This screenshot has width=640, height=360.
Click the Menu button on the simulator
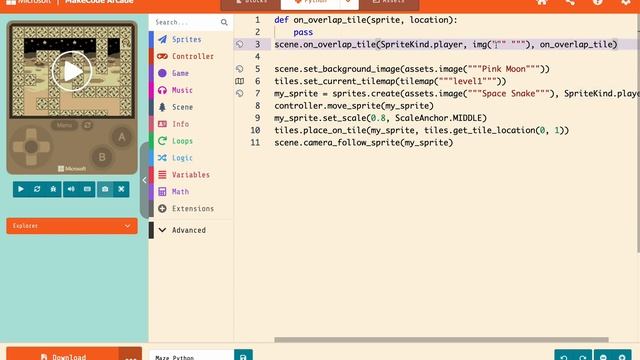coord(64,125)
